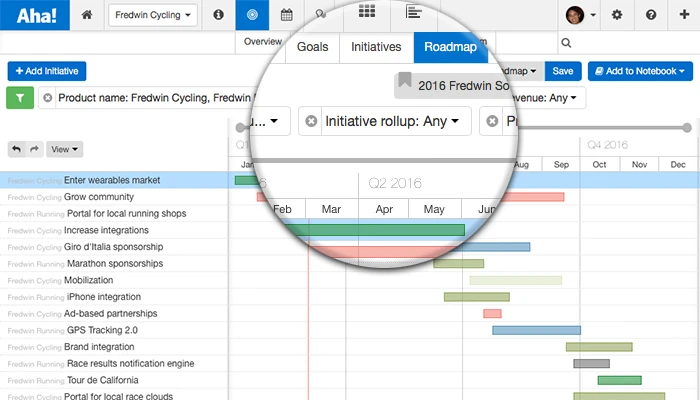The height and width of the screenshot is (400, 700).
Task: Click the undo arrow button
Action: (17, 149)
